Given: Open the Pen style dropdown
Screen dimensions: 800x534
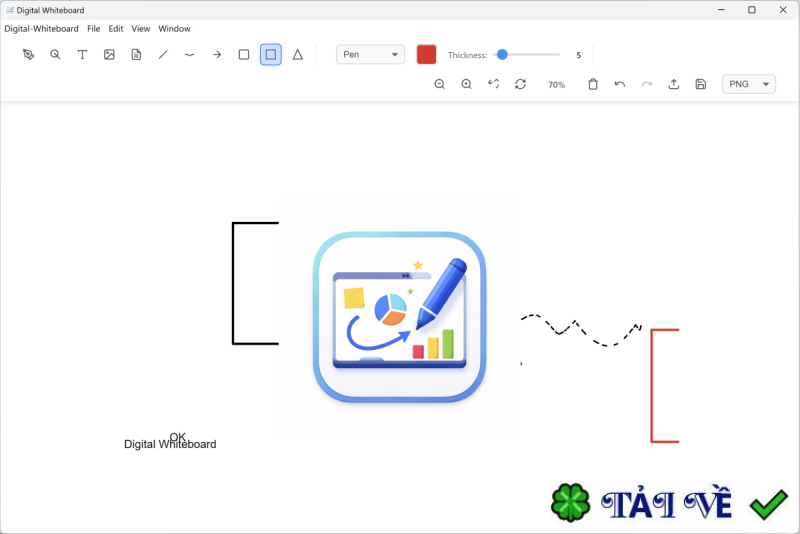Looking at the screenshot, I should coord(370,55).
